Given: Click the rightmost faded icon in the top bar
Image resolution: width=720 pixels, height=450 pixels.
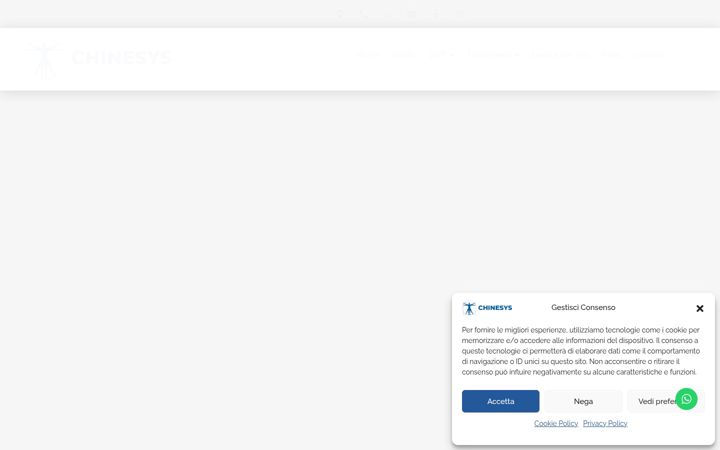Looking at the screenshot, I should pos(460,14).
